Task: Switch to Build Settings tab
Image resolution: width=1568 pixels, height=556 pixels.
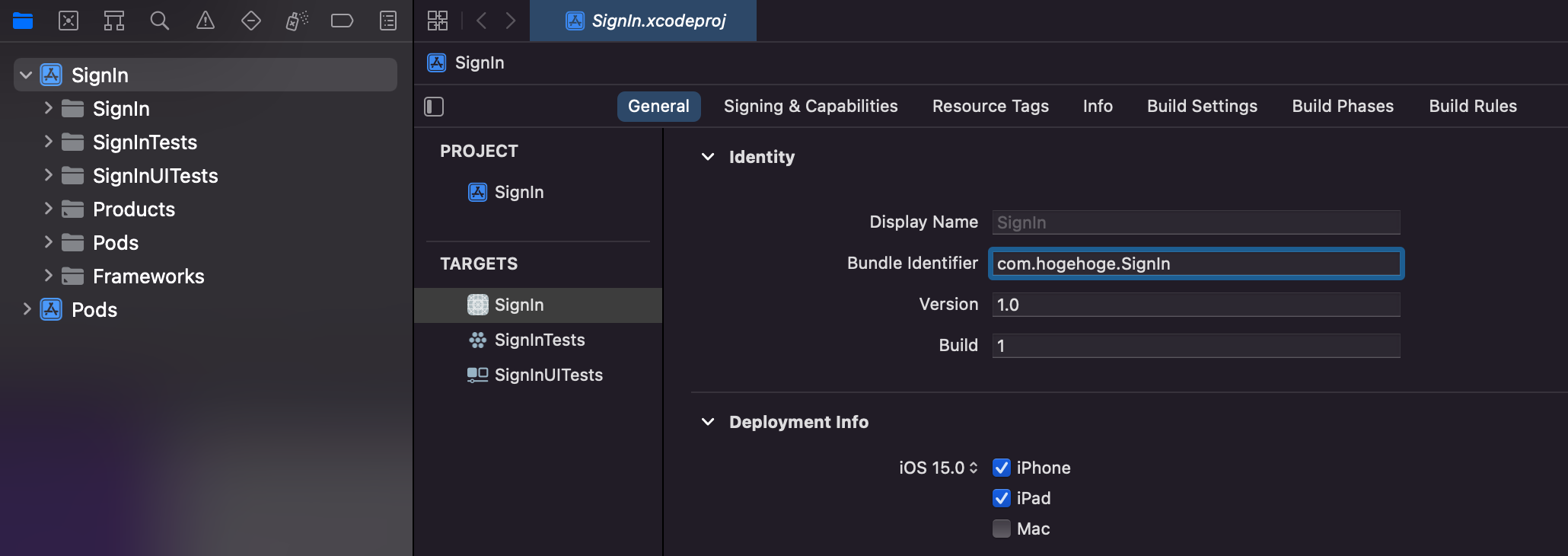Action: [1202, 107]
